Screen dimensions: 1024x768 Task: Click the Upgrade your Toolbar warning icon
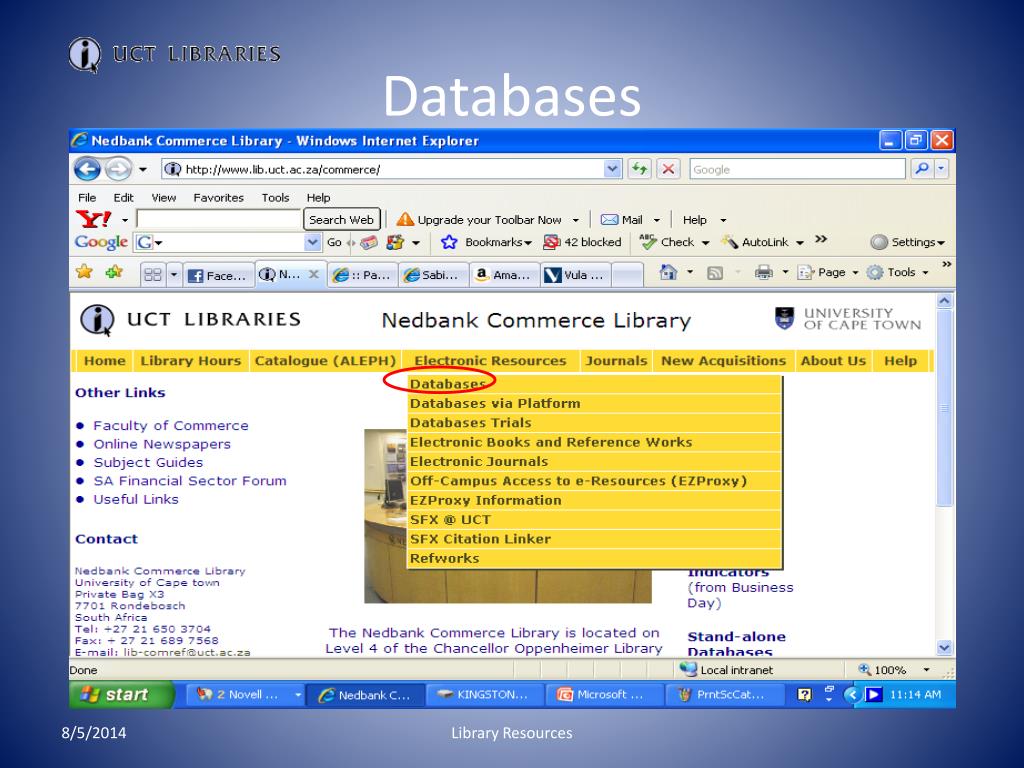point(405,219)
